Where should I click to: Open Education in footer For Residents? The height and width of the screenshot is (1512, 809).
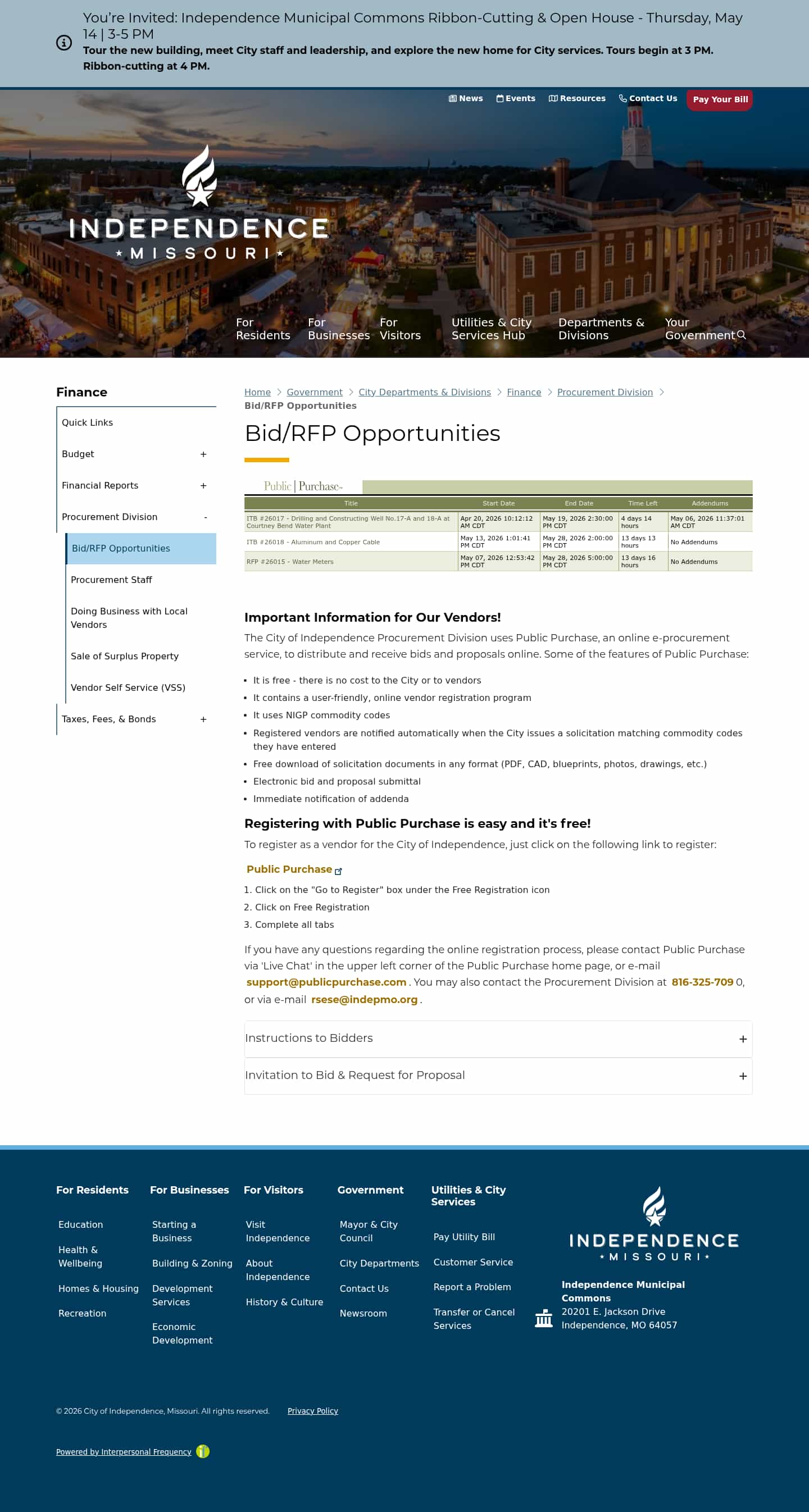(80, 1225)
